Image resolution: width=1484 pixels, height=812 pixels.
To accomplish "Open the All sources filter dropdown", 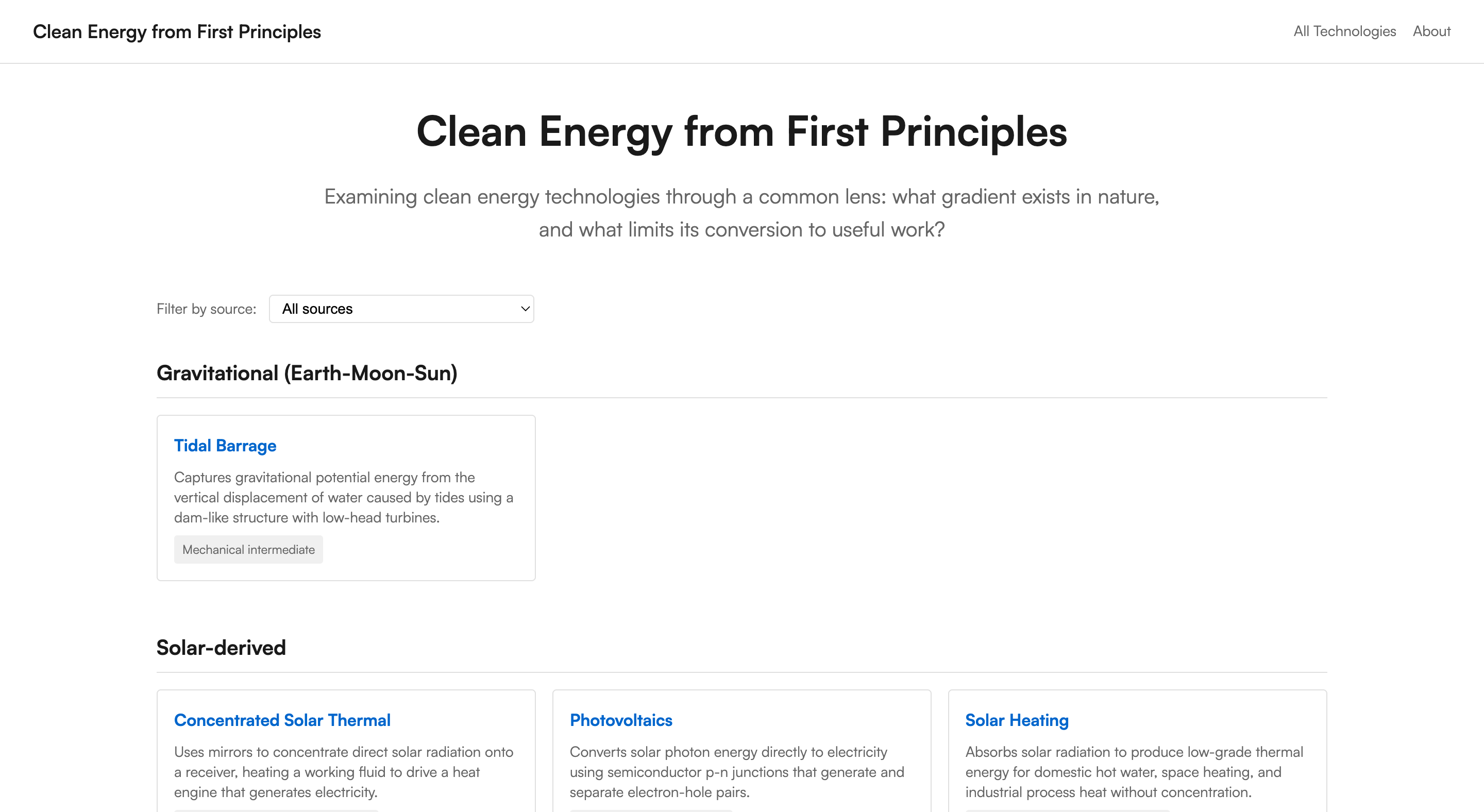I will 401,309.
